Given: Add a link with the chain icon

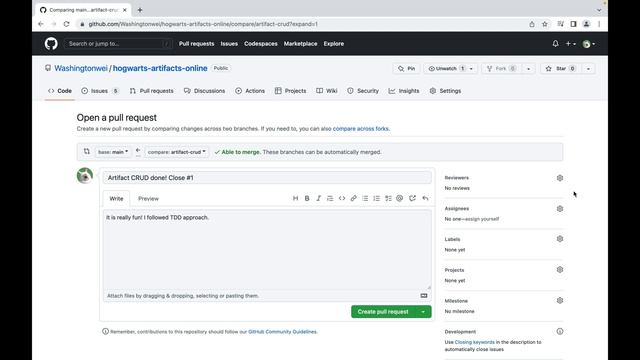Looking at the screenshot, I should [353, 198].
